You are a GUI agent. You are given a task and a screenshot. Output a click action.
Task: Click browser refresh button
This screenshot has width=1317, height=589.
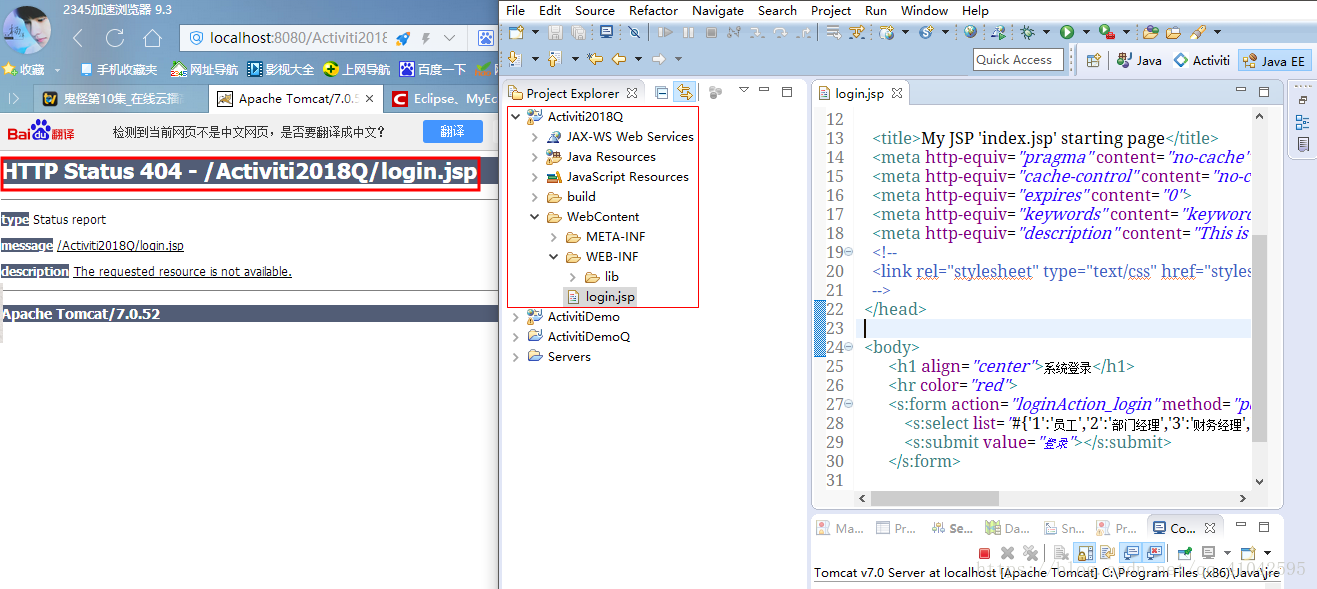[x=115, y=38]
